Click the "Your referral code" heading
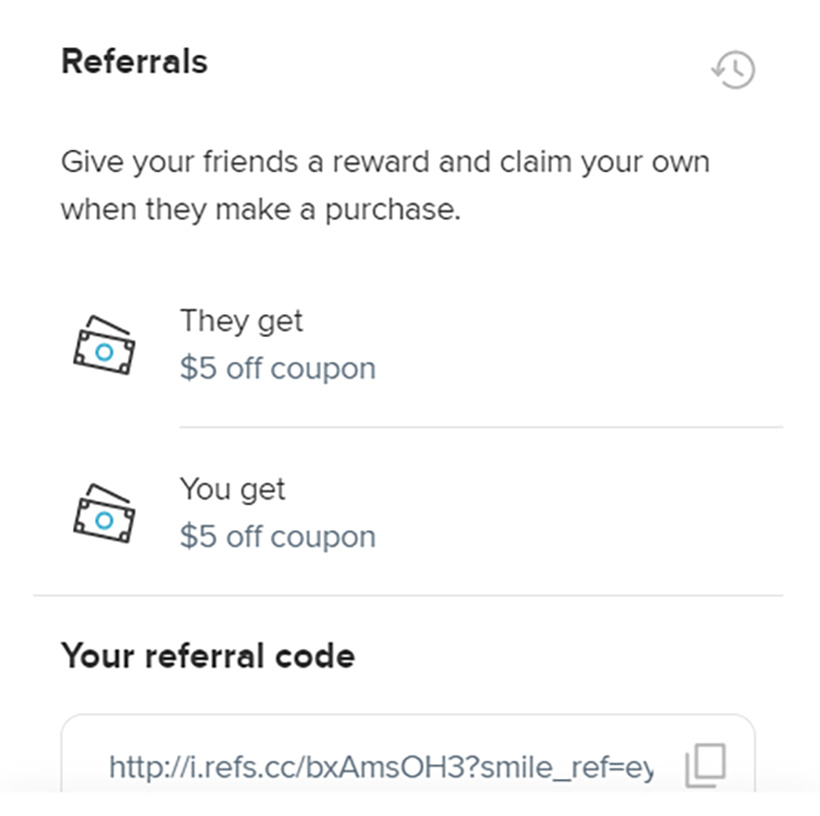The height and width of the screenshot is (816, 820). [208, 656]
